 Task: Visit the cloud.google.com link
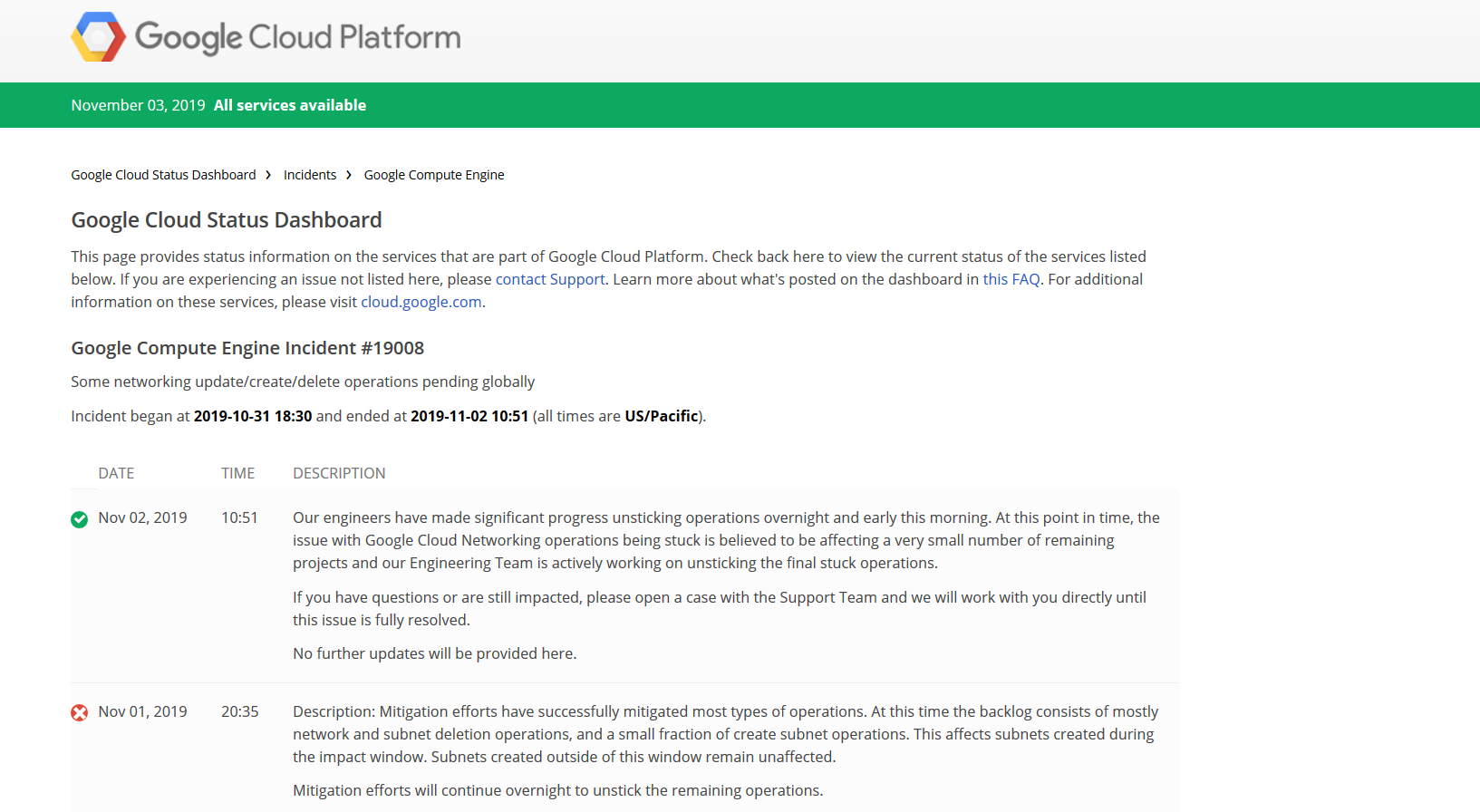(421, 302)
